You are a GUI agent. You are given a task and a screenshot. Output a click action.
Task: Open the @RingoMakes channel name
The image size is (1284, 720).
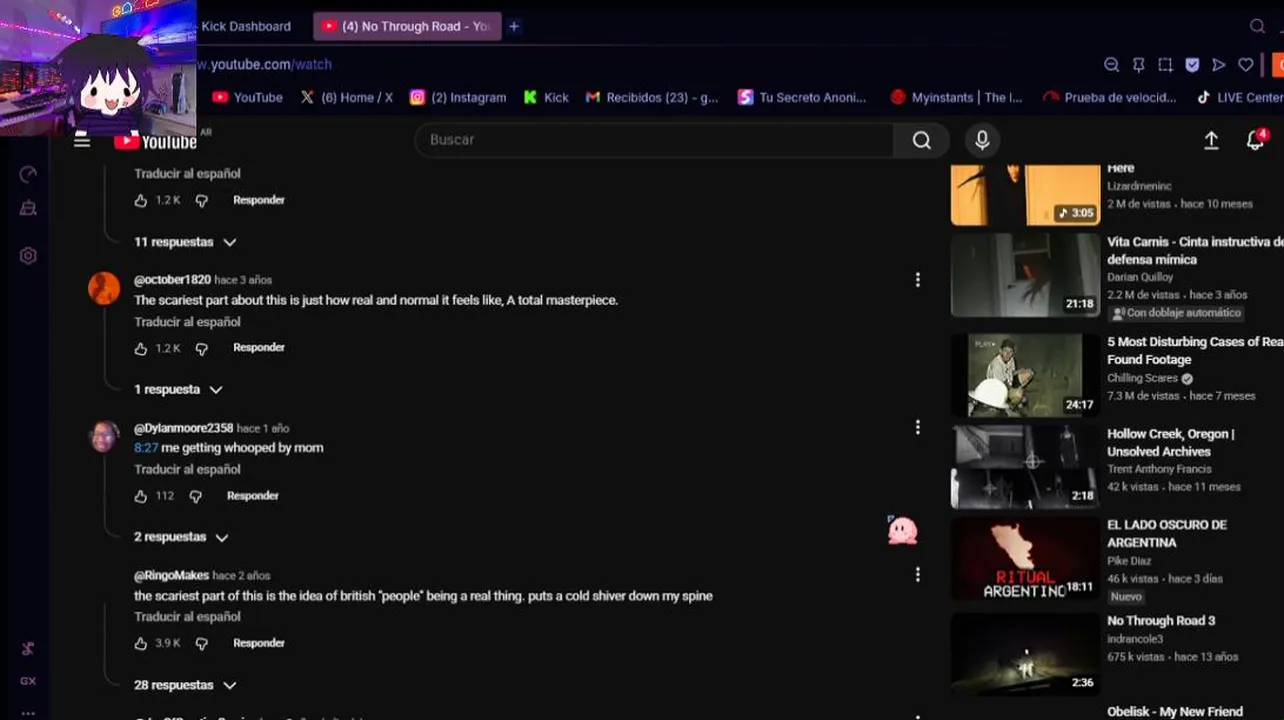coord(172,575)
